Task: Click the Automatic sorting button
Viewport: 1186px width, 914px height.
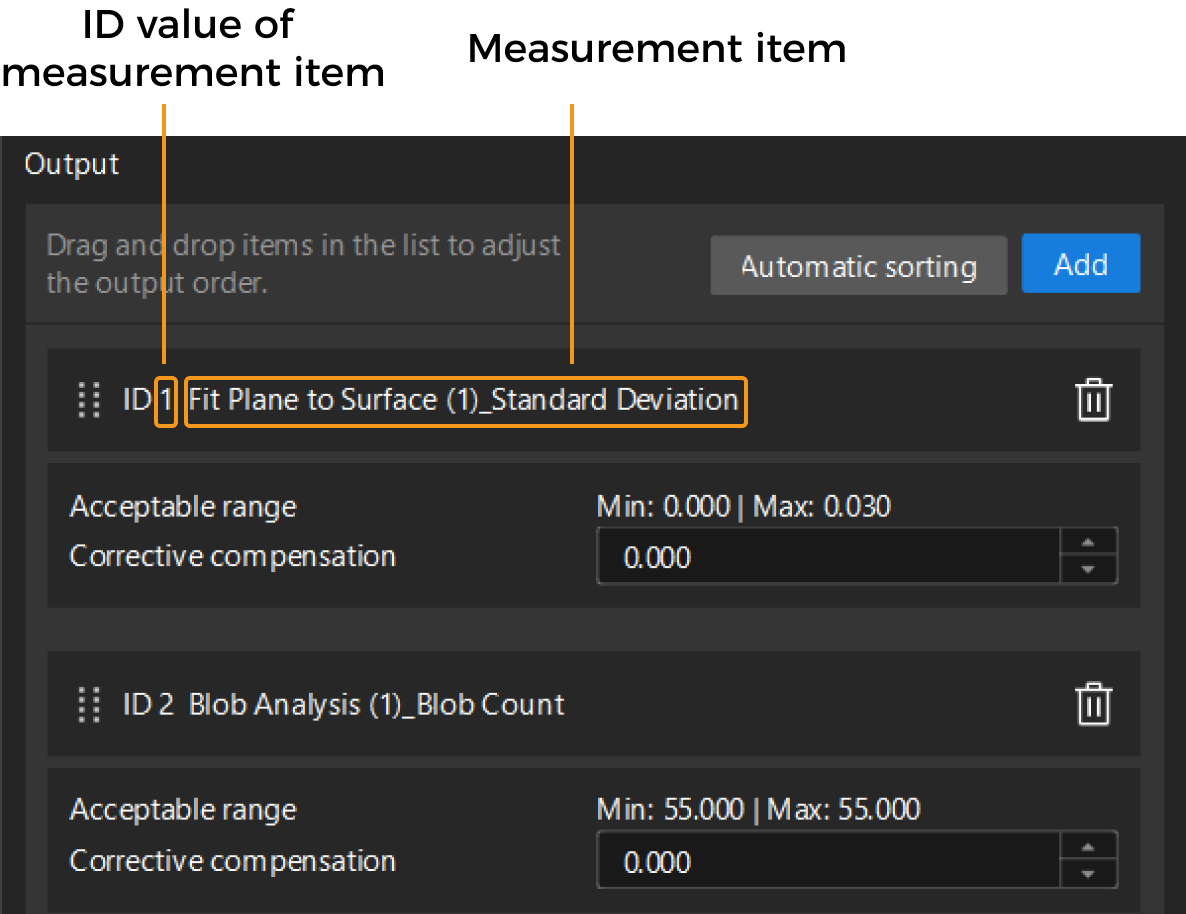Action: click(858, 266)
